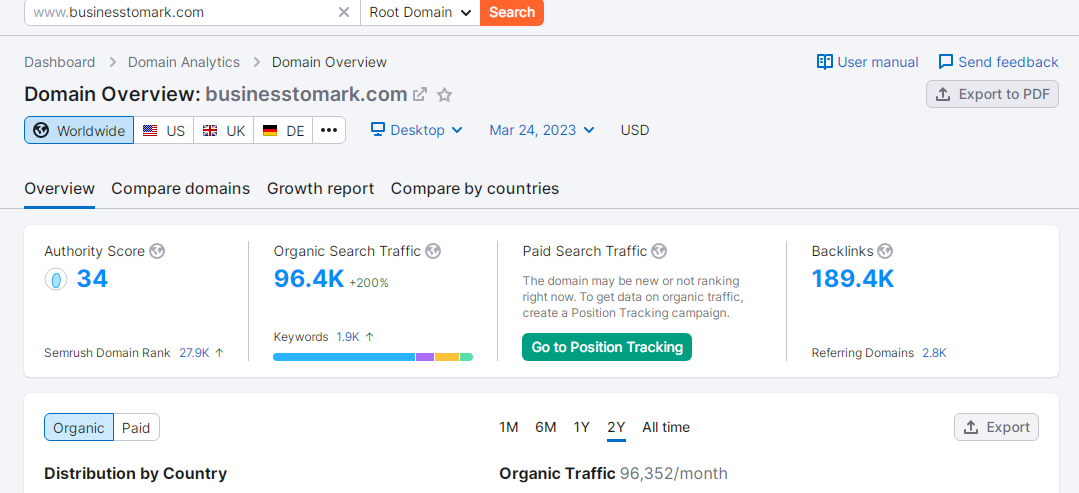Open the Compare domains tab

[x=180, y=189]
